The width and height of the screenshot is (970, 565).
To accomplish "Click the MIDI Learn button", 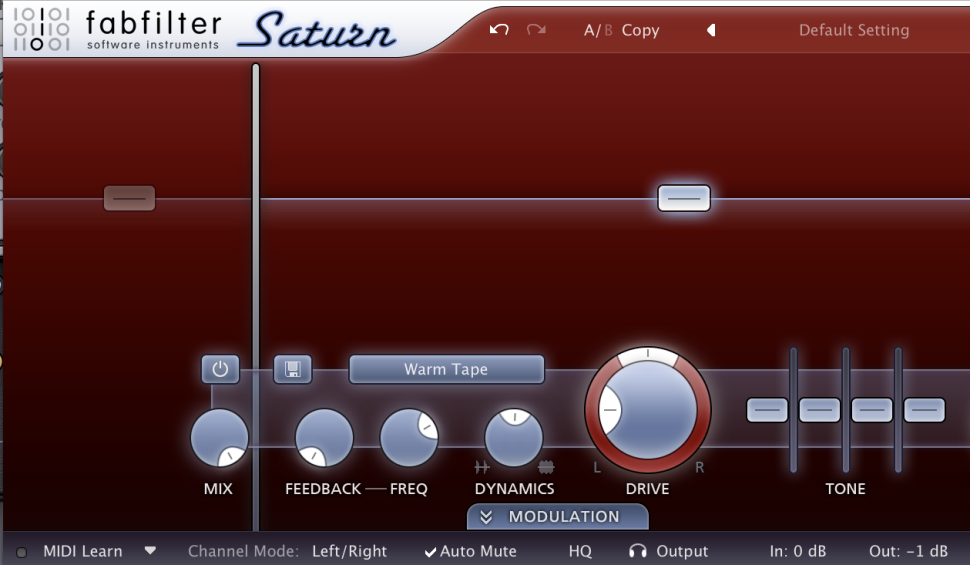I will pyautogui.click(x=82, y=551).
